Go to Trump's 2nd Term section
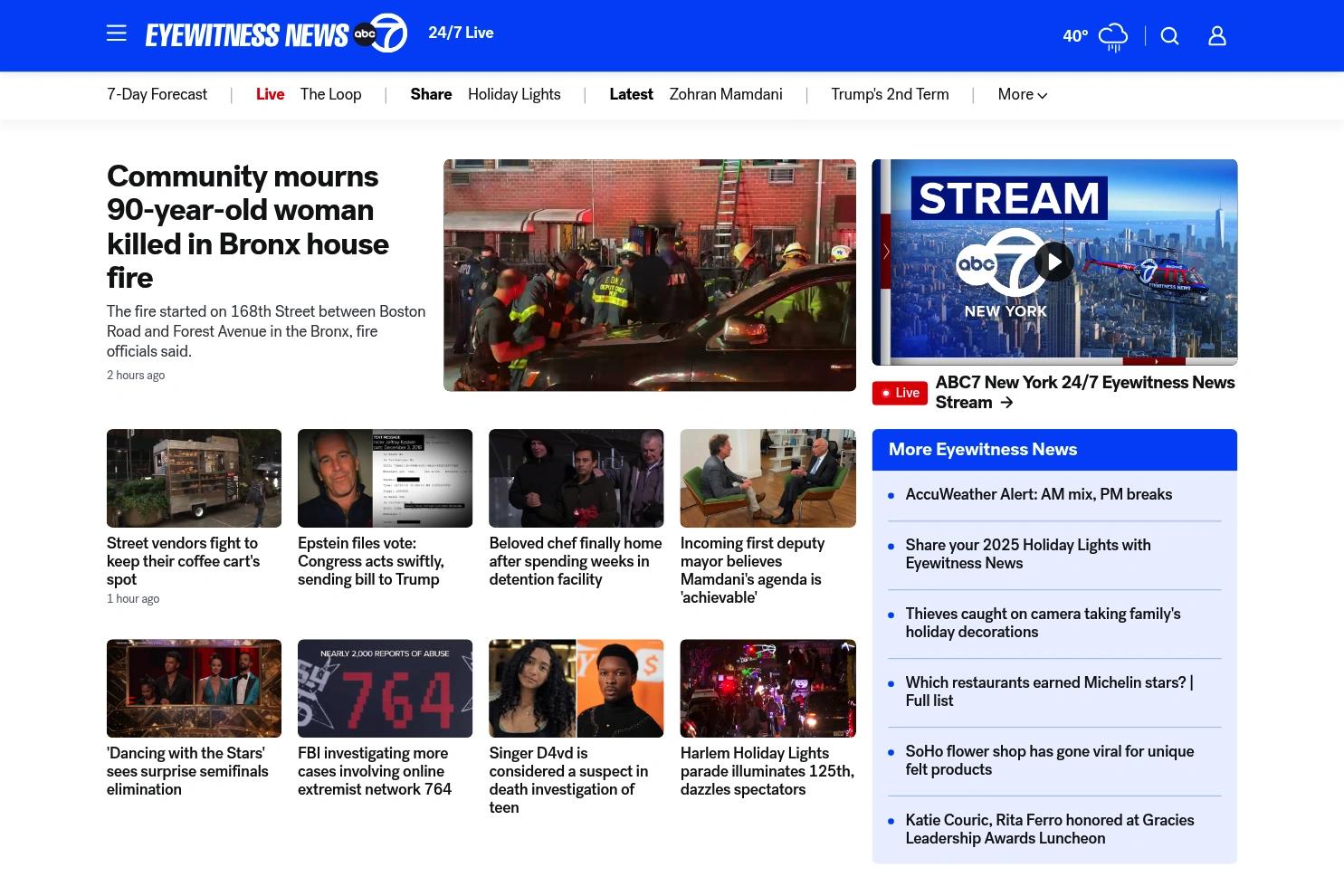 click(890, 94)
